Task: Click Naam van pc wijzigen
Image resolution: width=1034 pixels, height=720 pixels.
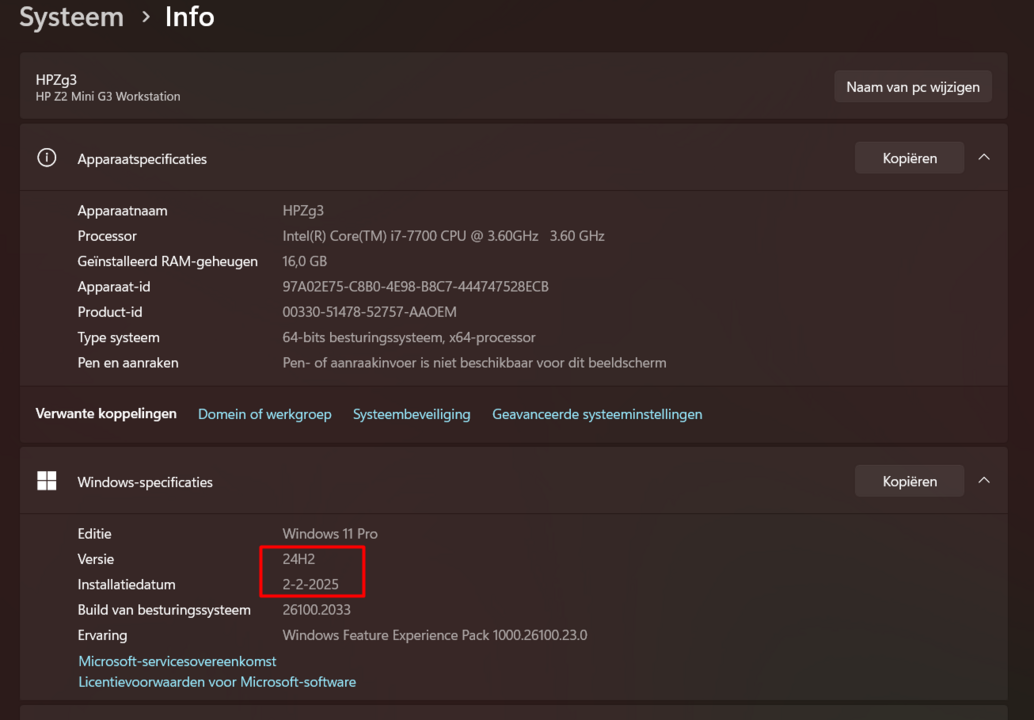Action: 912,86
